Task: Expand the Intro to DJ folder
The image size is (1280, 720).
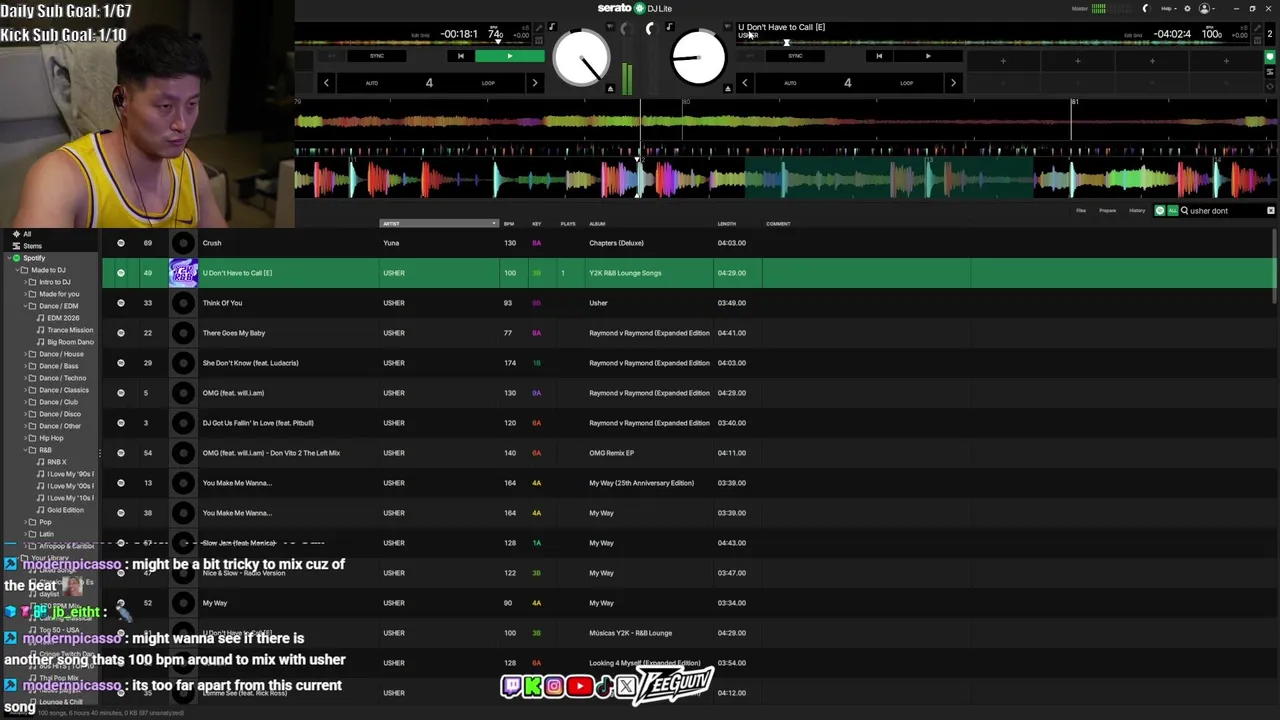Action: tap(25, 282)
